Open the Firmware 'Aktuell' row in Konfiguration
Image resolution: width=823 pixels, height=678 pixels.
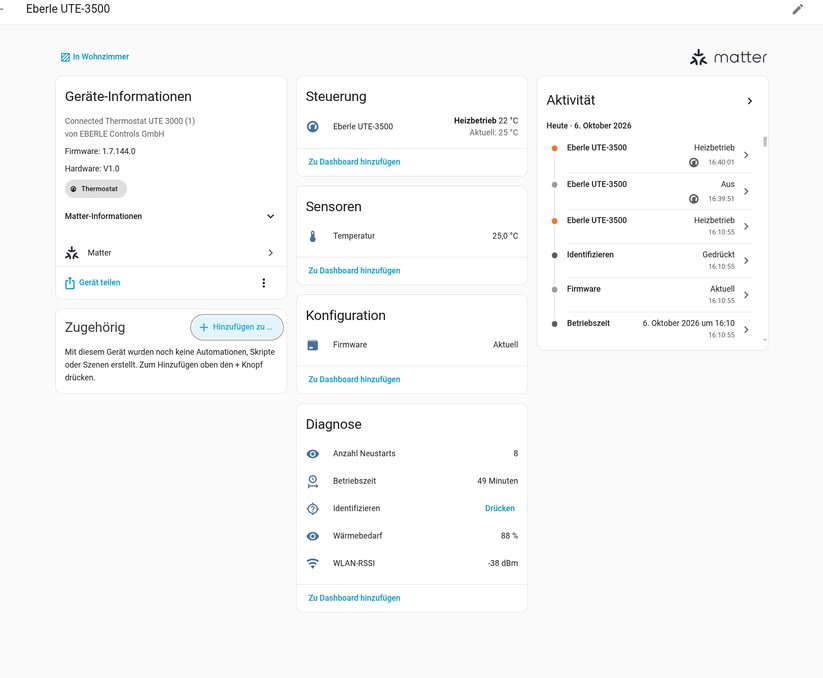[x=412, y=345]
